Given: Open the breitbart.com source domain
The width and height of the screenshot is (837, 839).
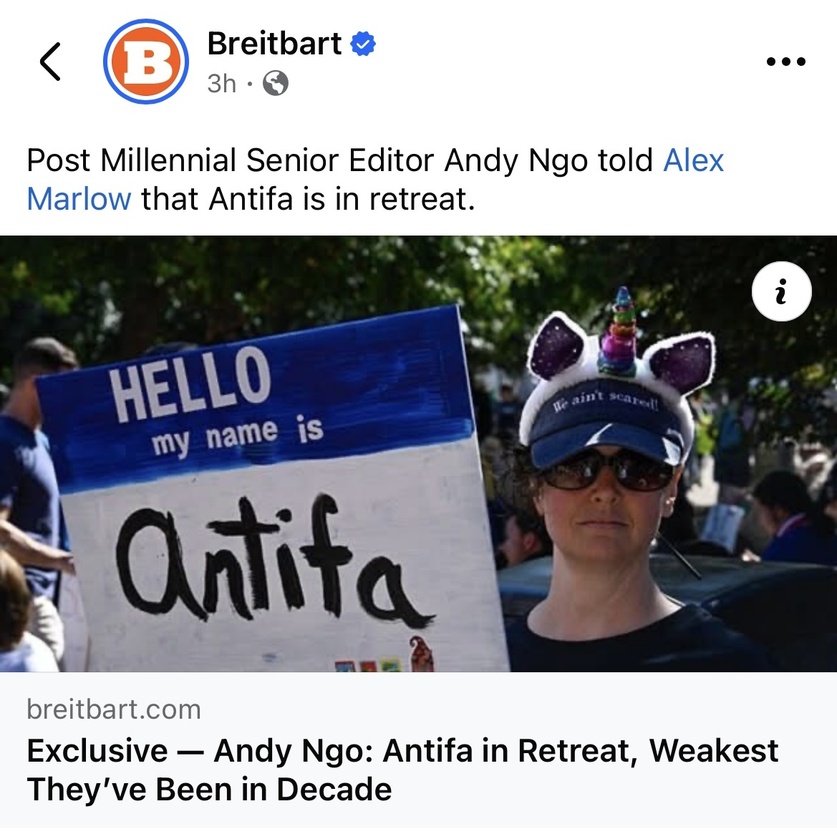Looking at the screenshot, I should [114, 710].
